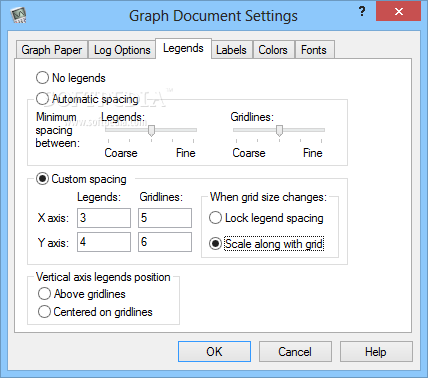Image resolution: width=428 pixels, height=378 pixels.
Task: Click the question mark help icon
Action: tap(362, 12)
